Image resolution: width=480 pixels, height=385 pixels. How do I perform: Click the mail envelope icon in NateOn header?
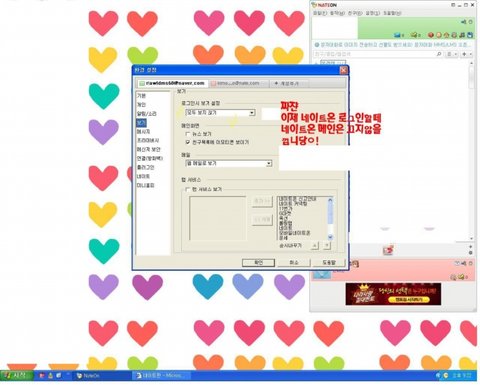click(x=397, y=35)
